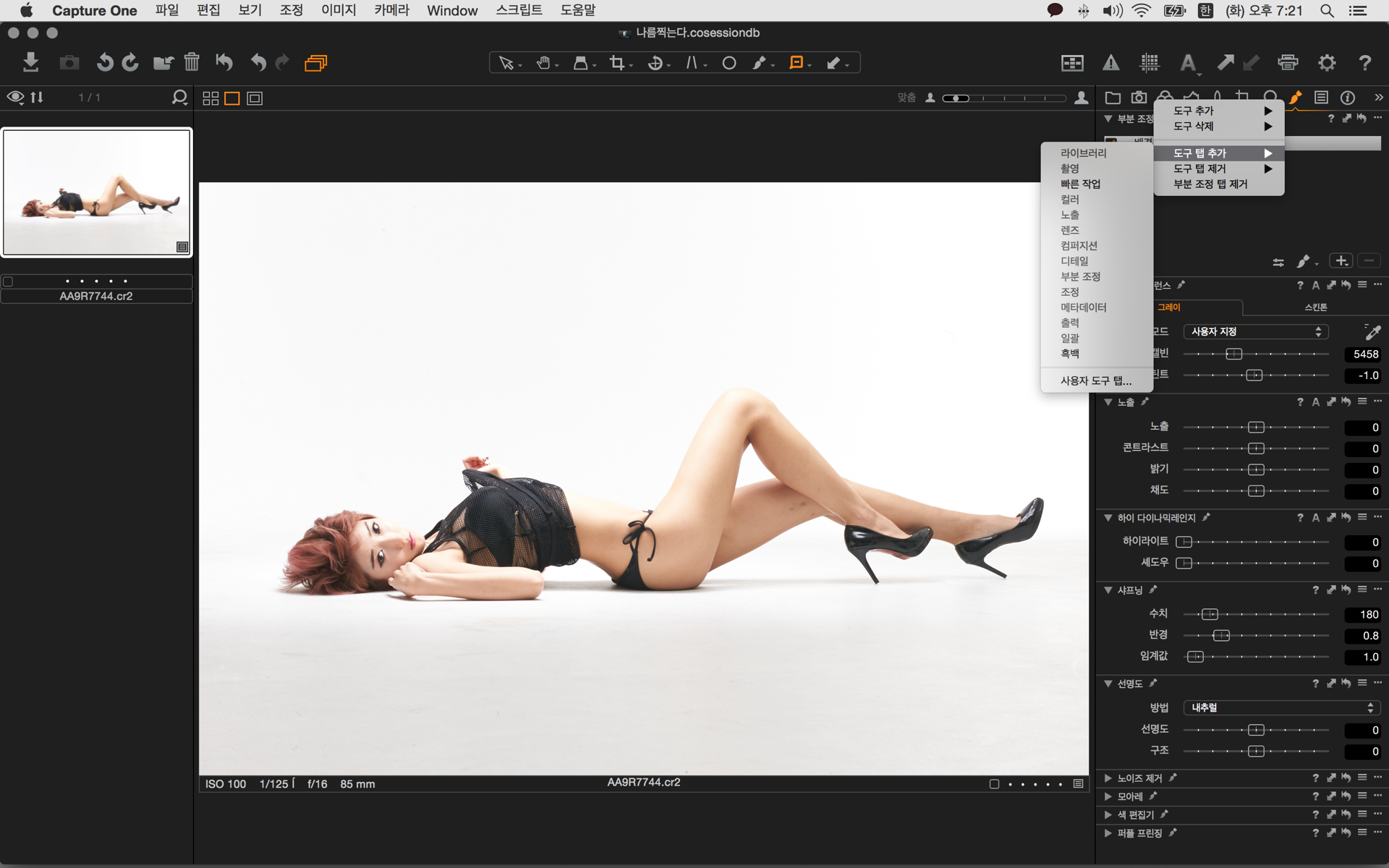This screenshot has height=868, width=1389.
Task: Click the trash delete icon
Action: [191, 63]
